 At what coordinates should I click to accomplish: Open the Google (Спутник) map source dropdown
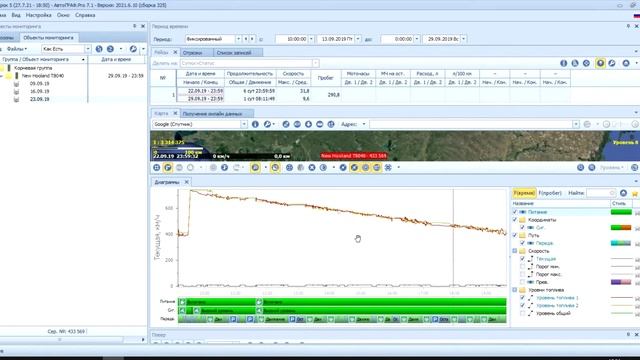(x=244, y=124)
